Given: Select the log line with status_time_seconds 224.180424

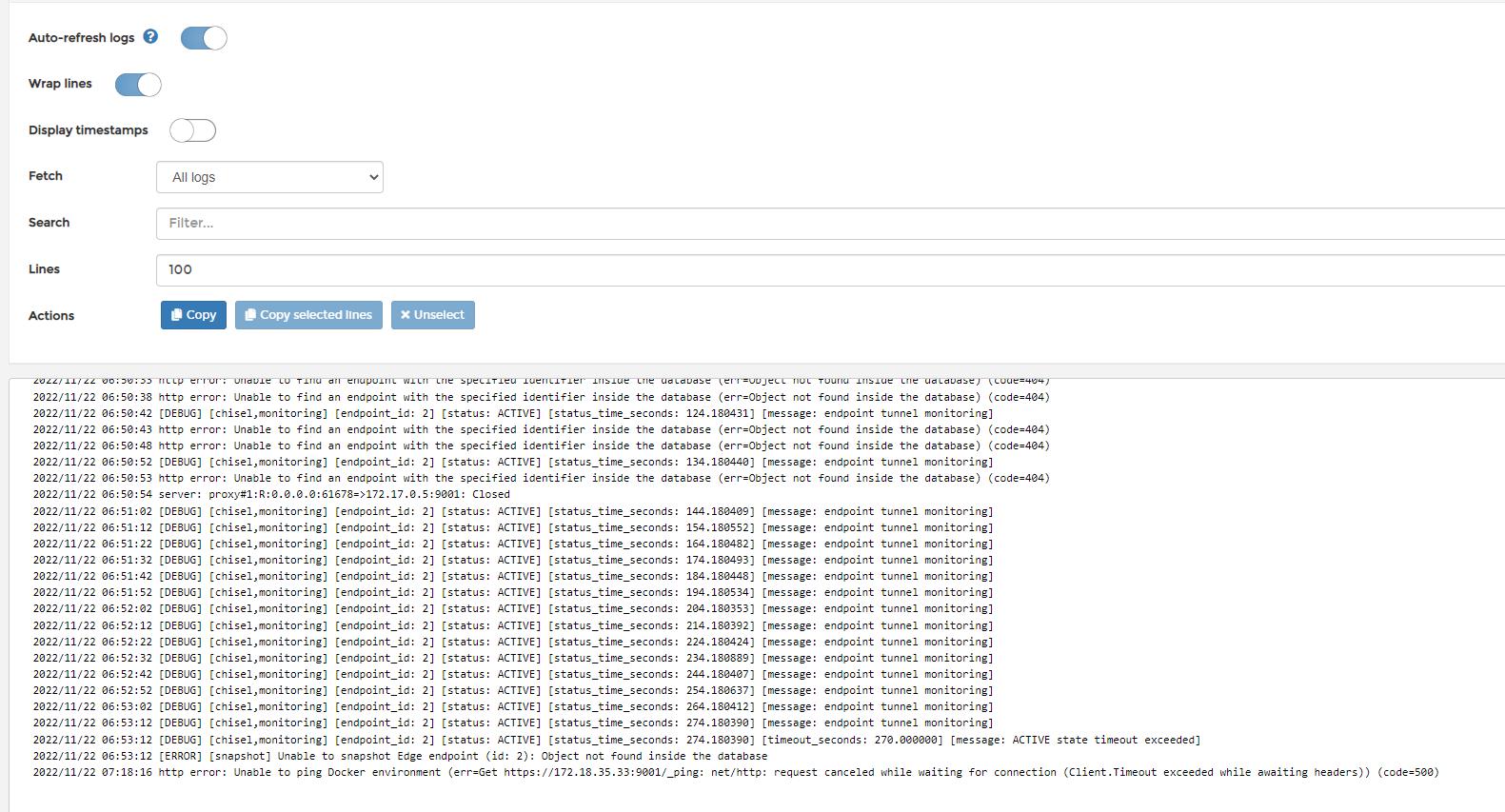Looking at the screenshot, I should (x=513, y=642).
